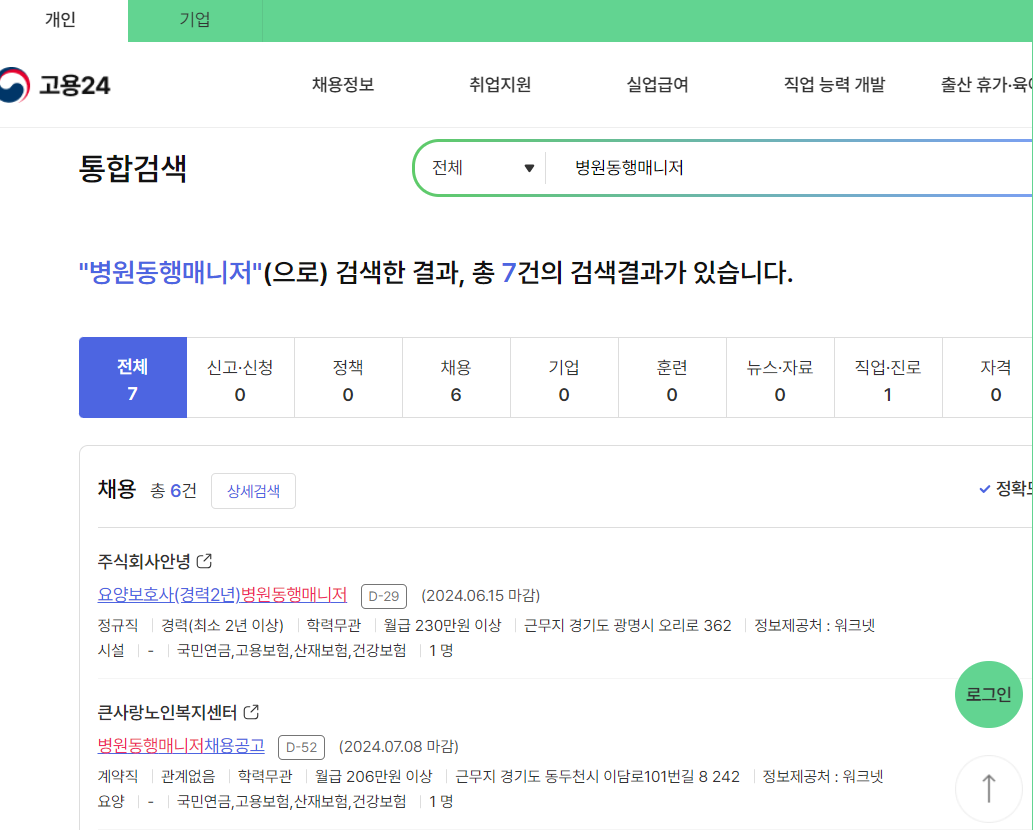
Task: Click inside the 병원동행매니저 search input field
Action: pyautogui.click(x=700, y=167)
